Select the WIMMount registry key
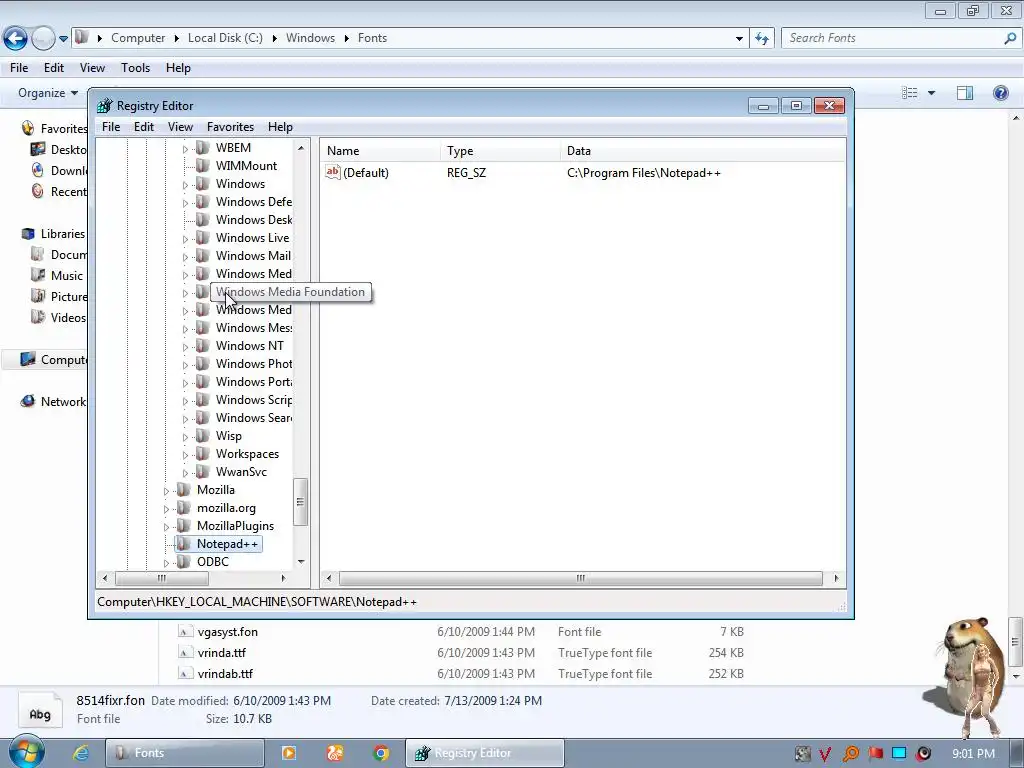 246,166
